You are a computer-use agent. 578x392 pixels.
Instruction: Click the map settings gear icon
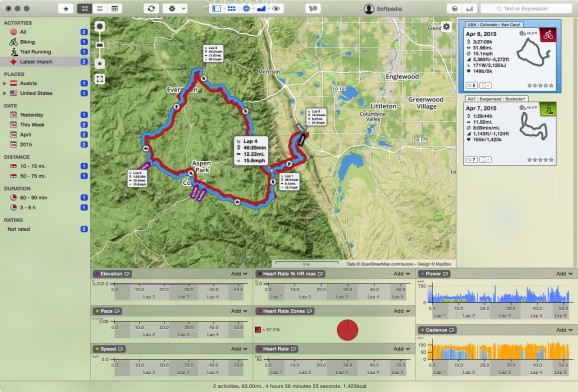(x=446, y=27)
